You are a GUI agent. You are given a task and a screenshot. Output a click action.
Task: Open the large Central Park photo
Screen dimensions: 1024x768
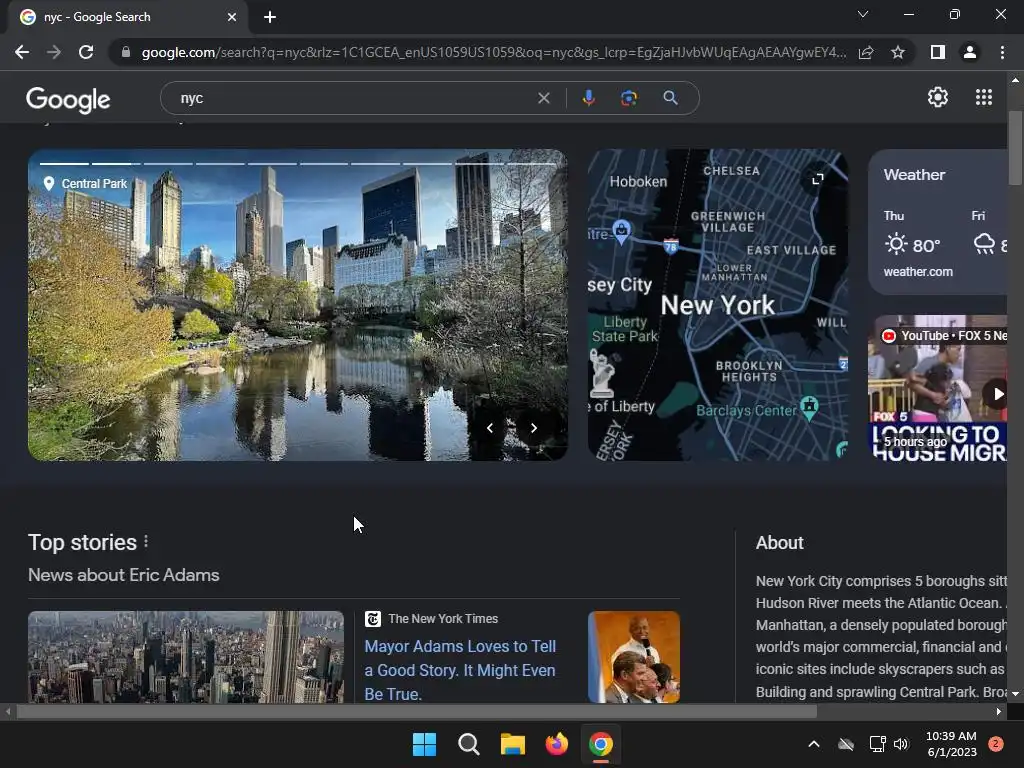tap(297, 305)
